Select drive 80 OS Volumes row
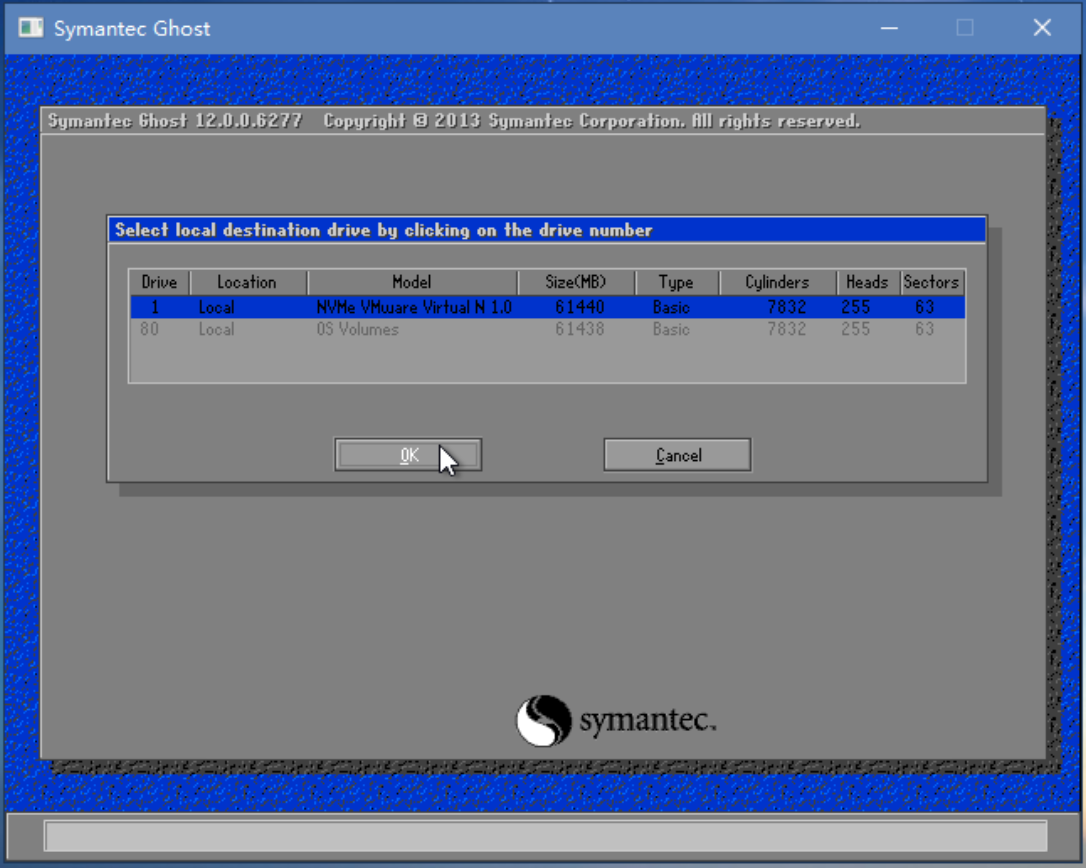The height and width of the screenshot is (868, 1086). click(x=547, y=329)
